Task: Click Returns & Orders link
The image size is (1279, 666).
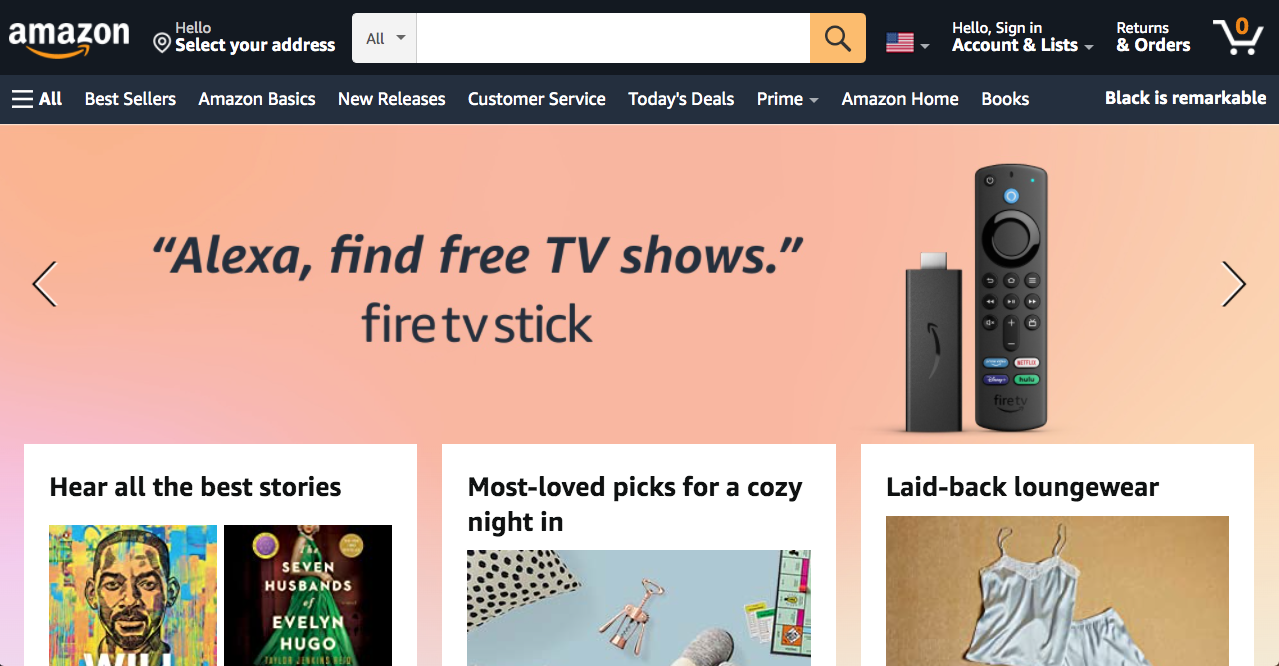Action: pyautogui.click(x=1153, y=37)
